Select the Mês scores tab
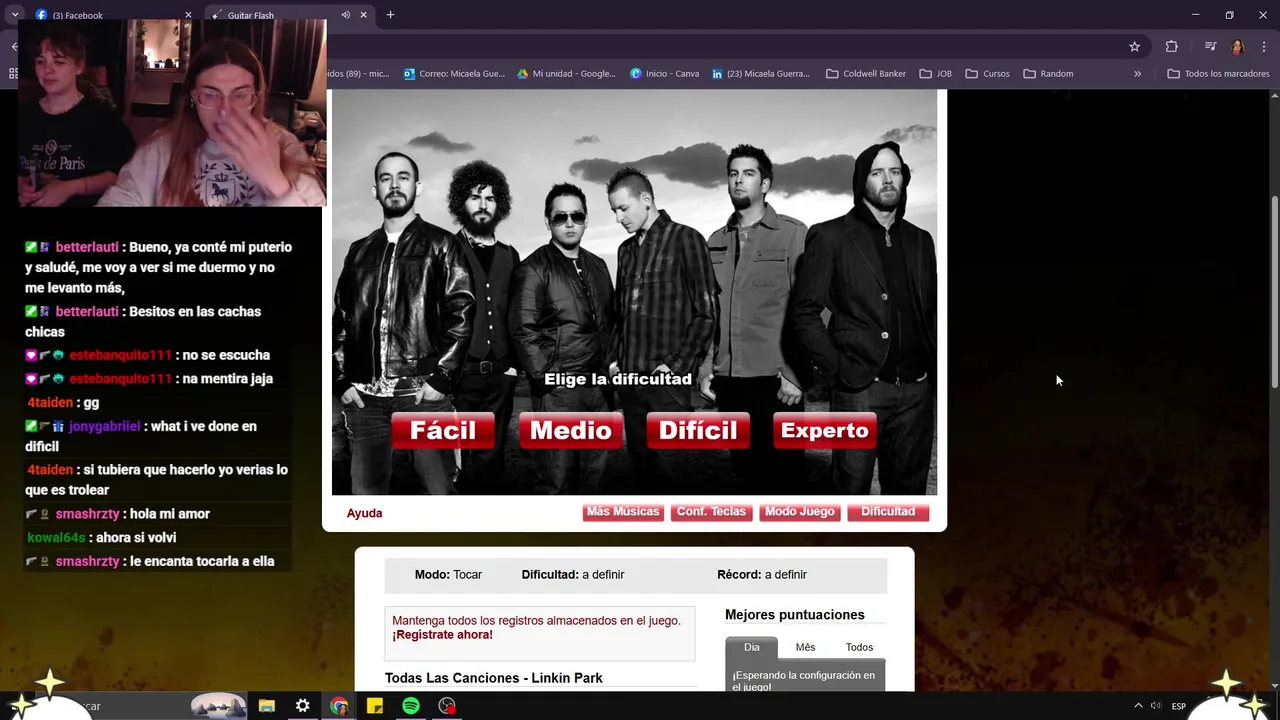 point(805,647)
